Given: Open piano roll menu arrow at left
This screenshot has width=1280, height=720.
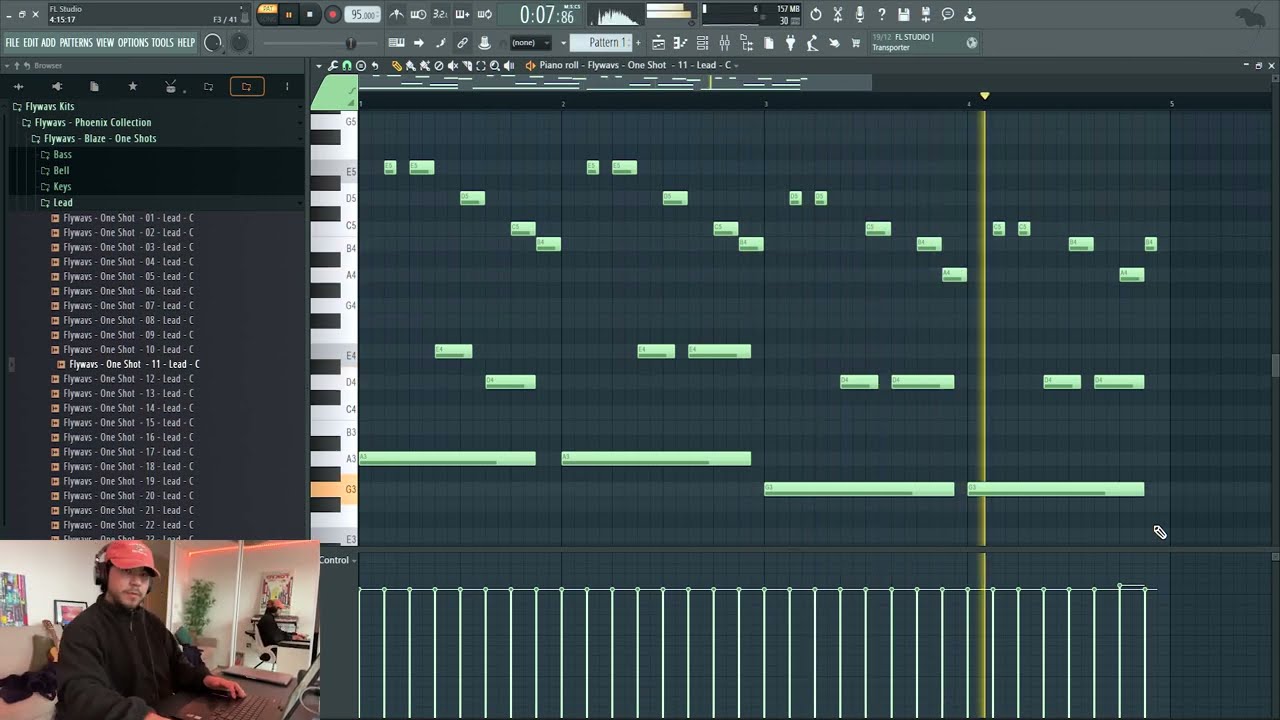Looking at the screenshot, I should (x=320, y=66).
